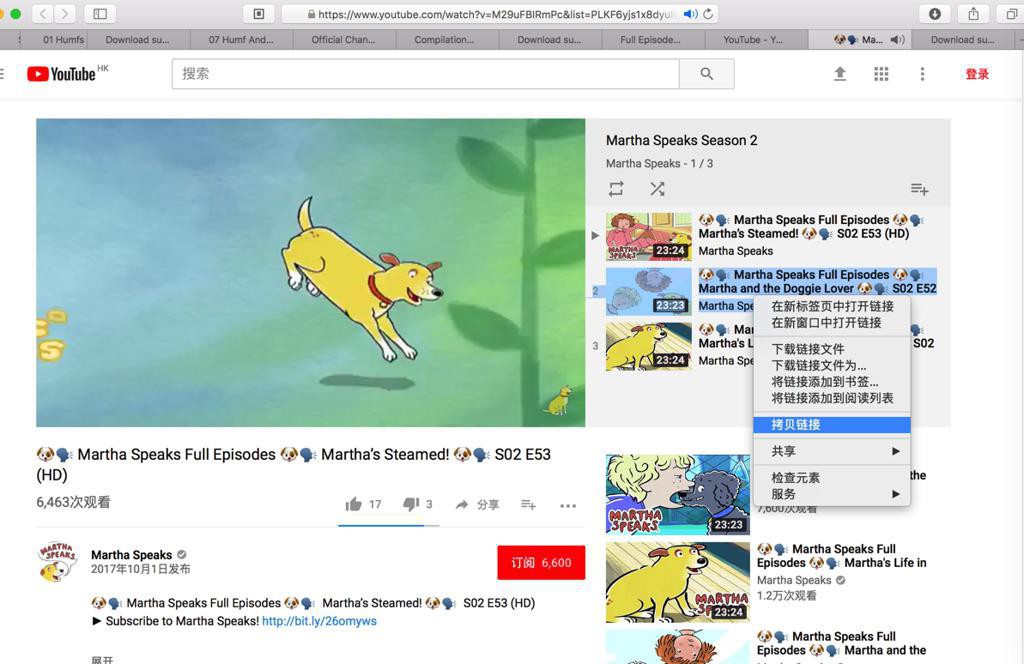Click the 分享 share arrow button
The width and height of the screenshot is (1024, 664).
coord(477,504)
